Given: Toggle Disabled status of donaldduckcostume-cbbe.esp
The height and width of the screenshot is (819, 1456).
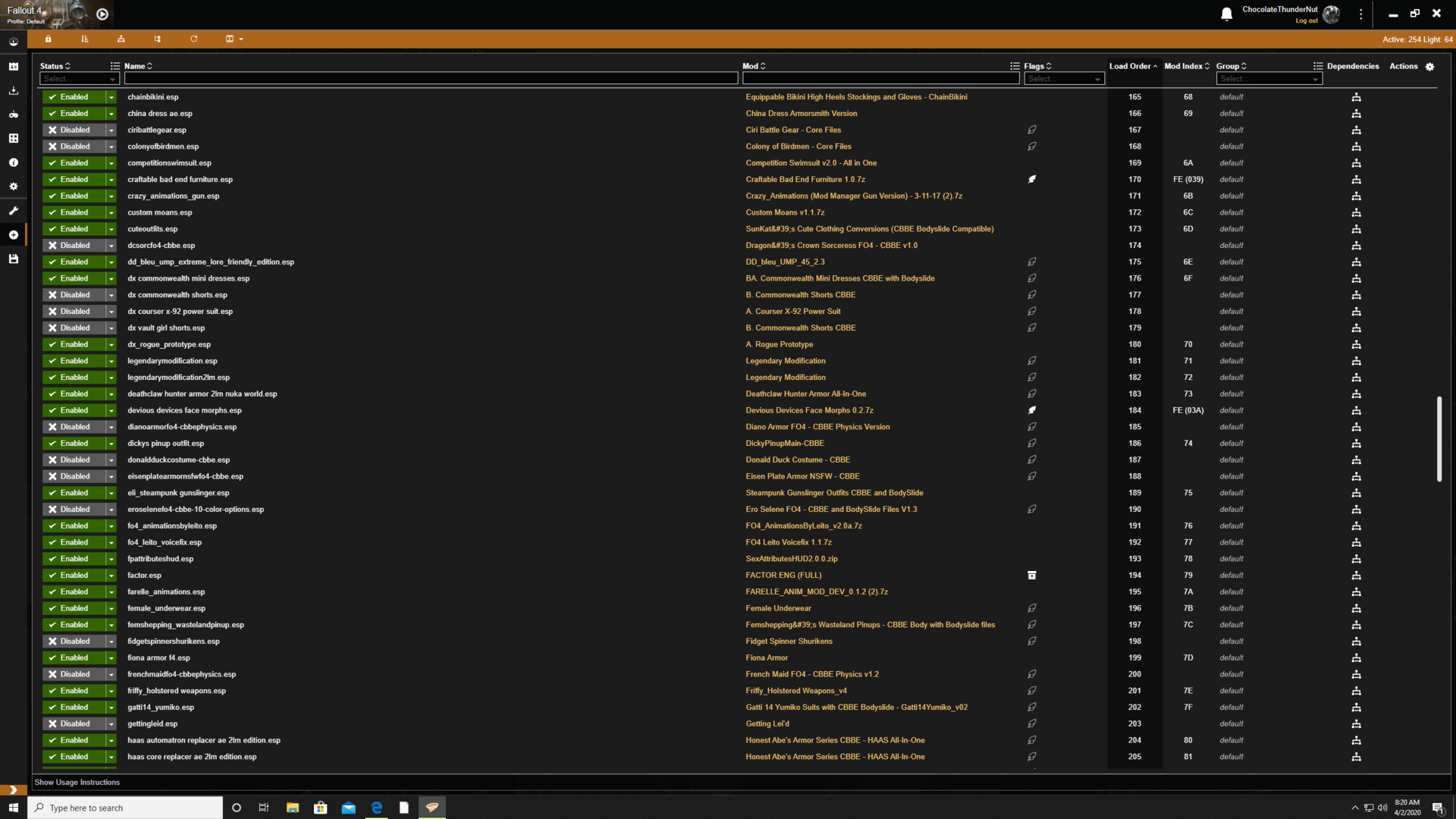Looking at the screenshot, I should (74, 460).
